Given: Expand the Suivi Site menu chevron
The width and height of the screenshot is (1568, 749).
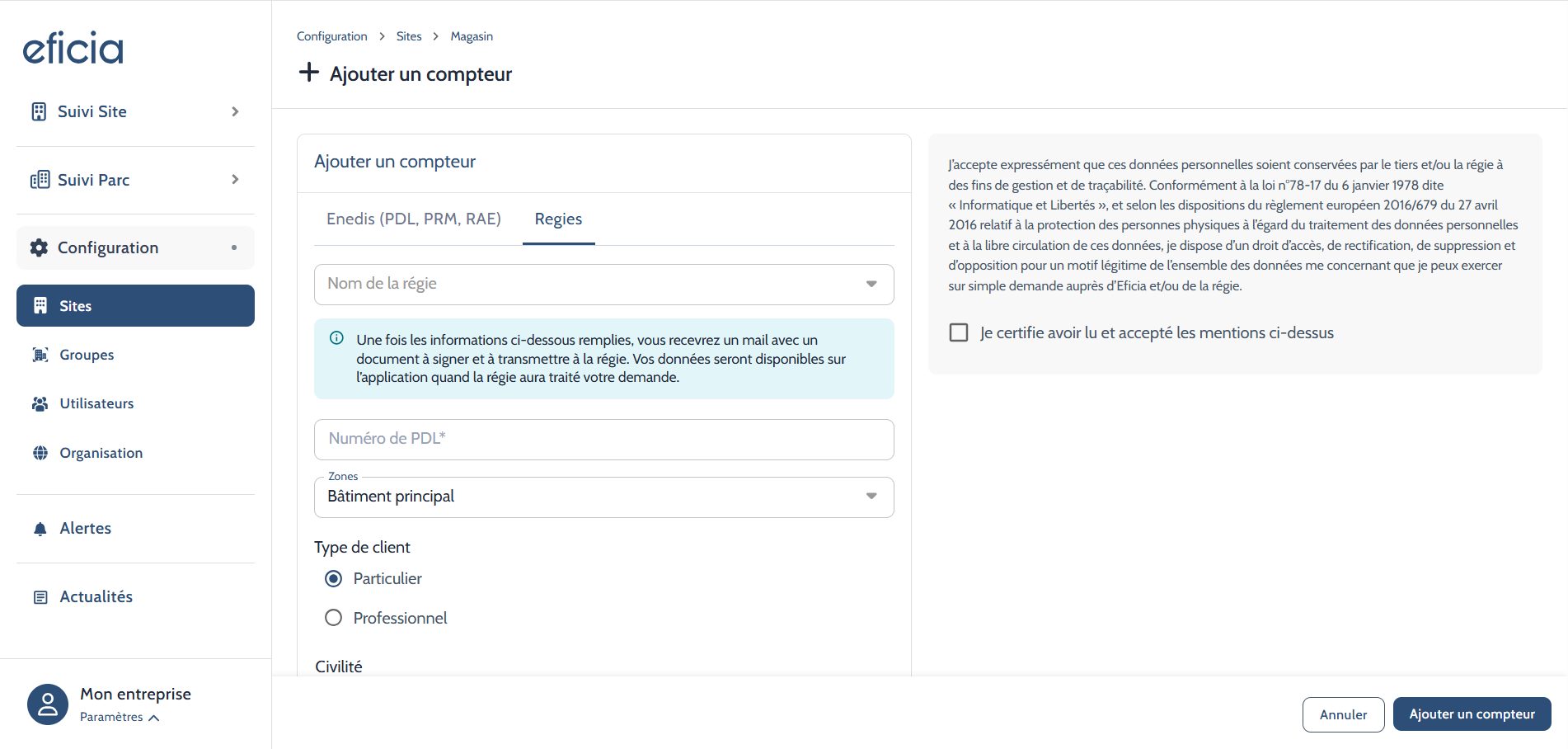Looking at the screenshot, I should pyautogui.click(x=235, y=112).
